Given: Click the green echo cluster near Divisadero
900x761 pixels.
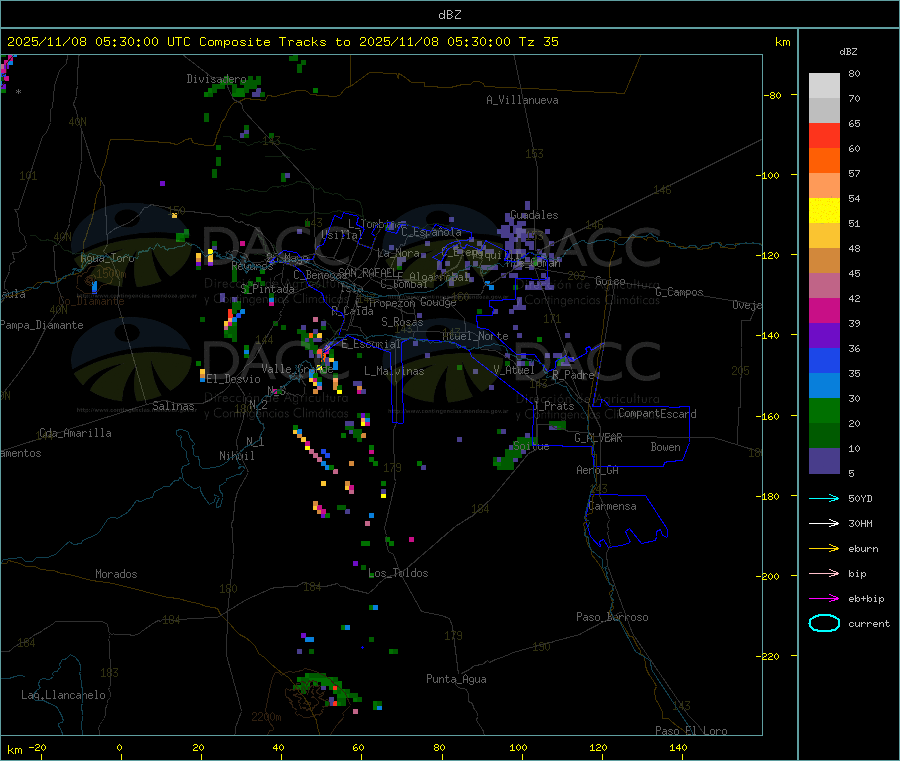Looking at the screenshot, I should coord(240,88).
